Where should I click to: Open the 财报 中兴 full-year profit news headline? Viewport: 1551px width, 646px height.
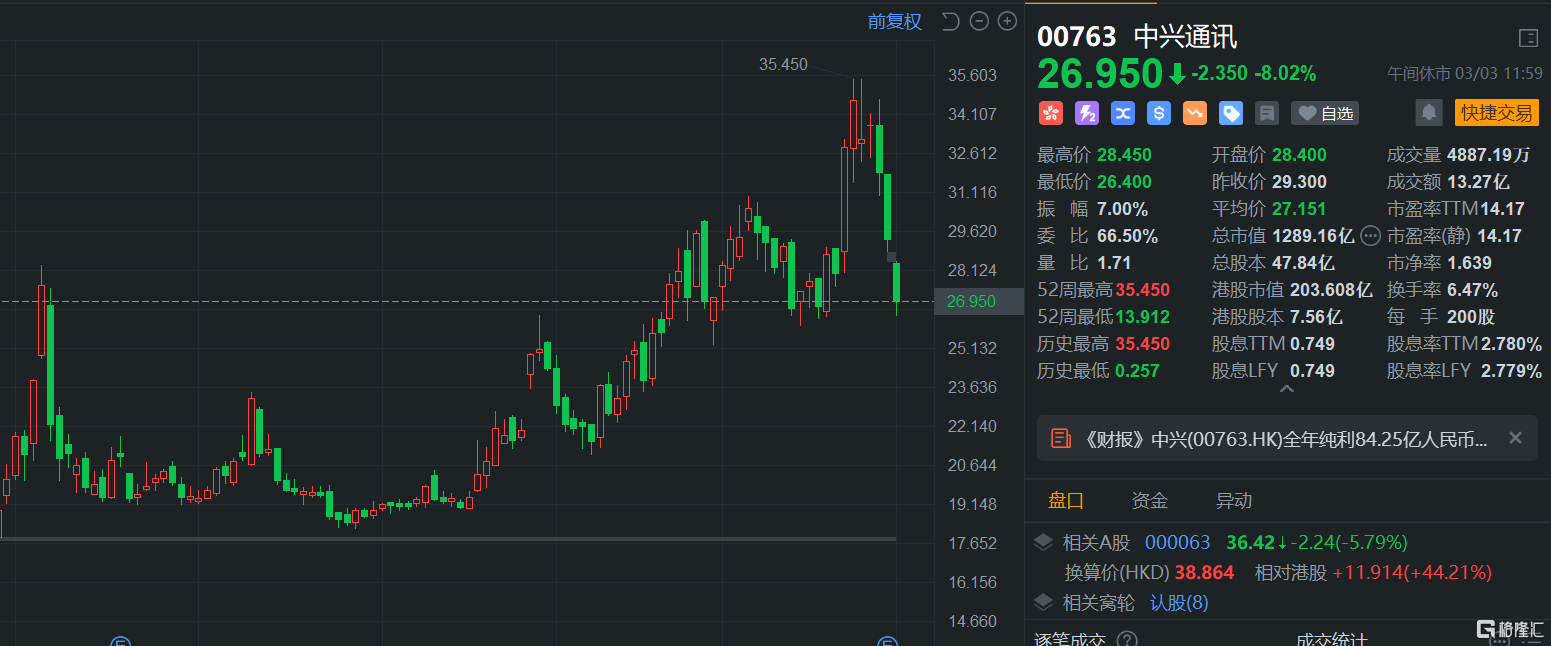pos(1285,438)
